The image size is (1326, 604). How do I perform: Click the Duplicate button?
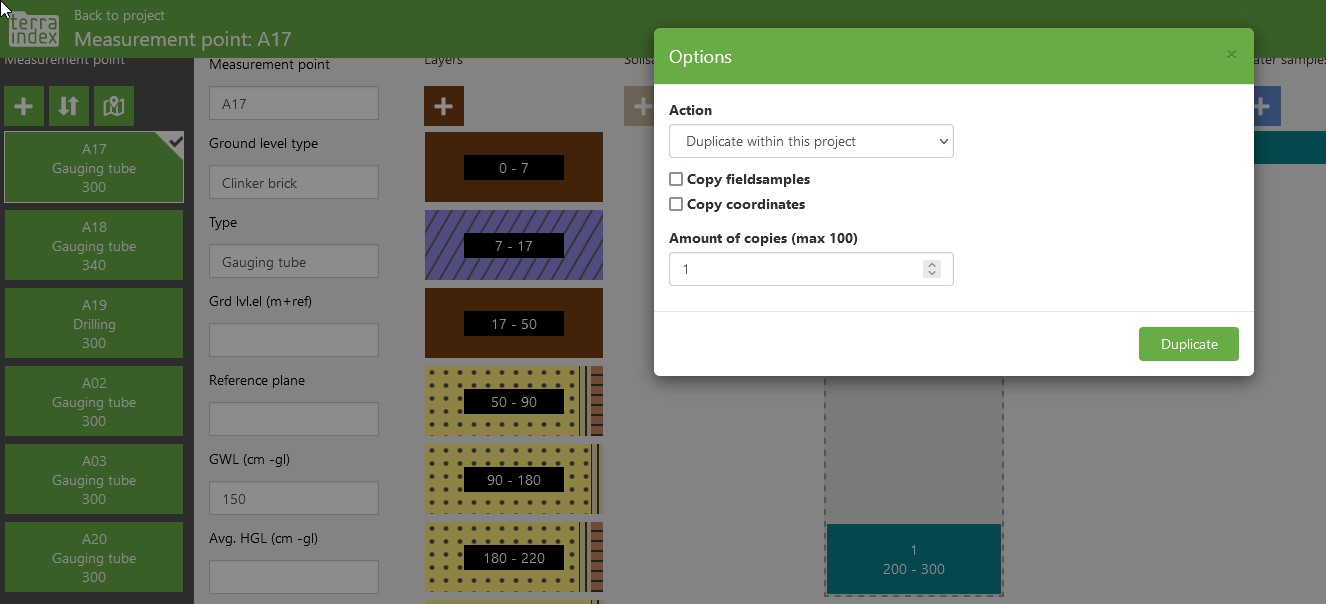pyautogui.click(x=1189, y=344)
